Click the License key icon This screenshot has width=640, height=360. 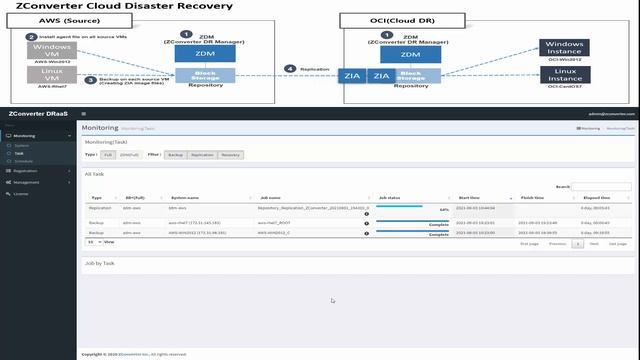[x=9, y=194]
